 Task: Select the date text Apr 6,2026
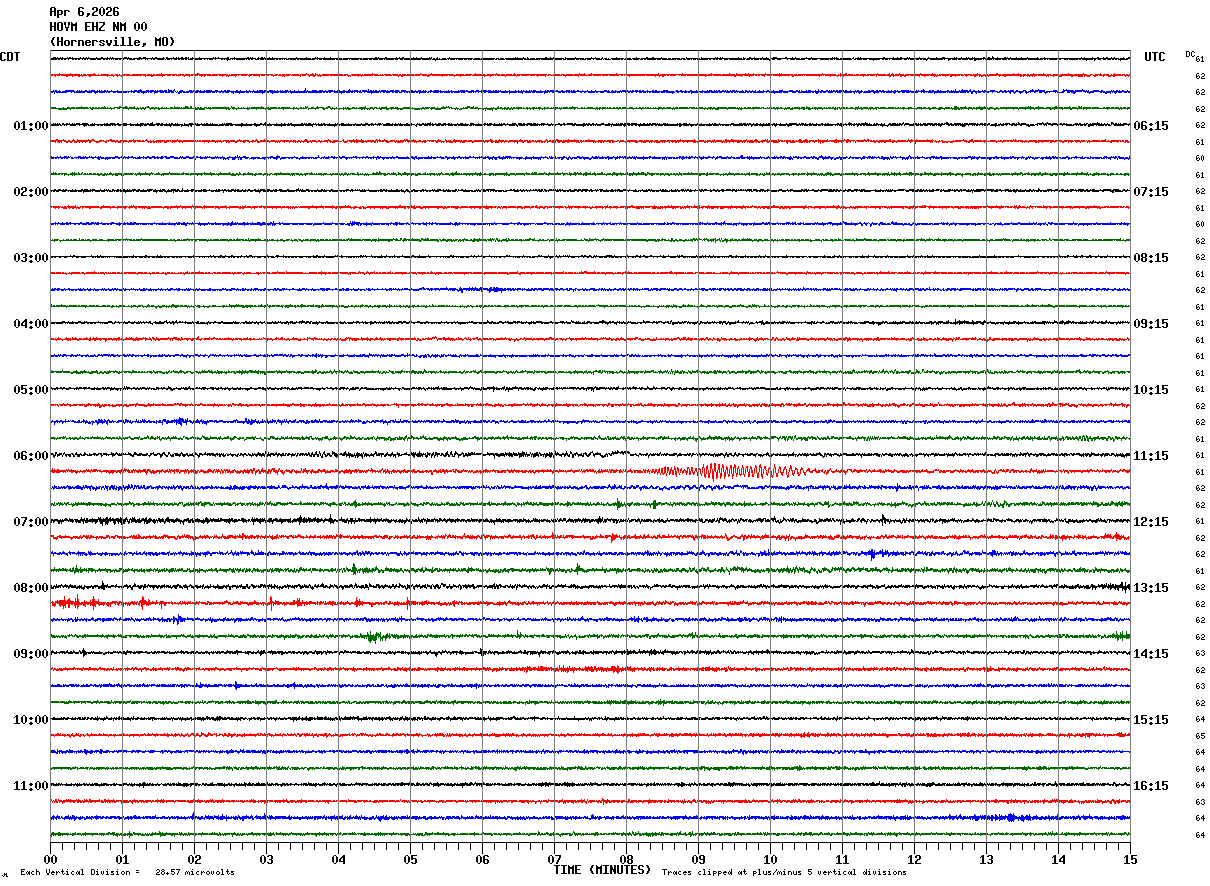point(84,12)
